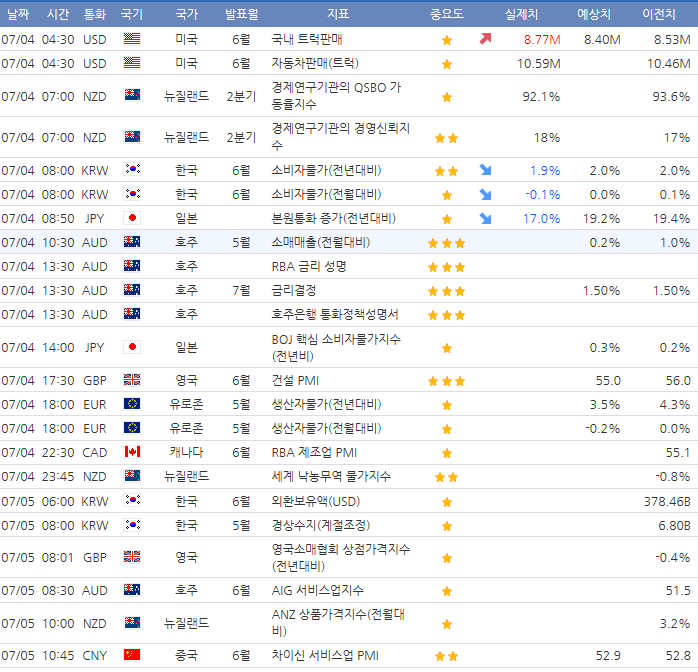Click the US flag in 자동차판매(트럭) row

[132, 63]
